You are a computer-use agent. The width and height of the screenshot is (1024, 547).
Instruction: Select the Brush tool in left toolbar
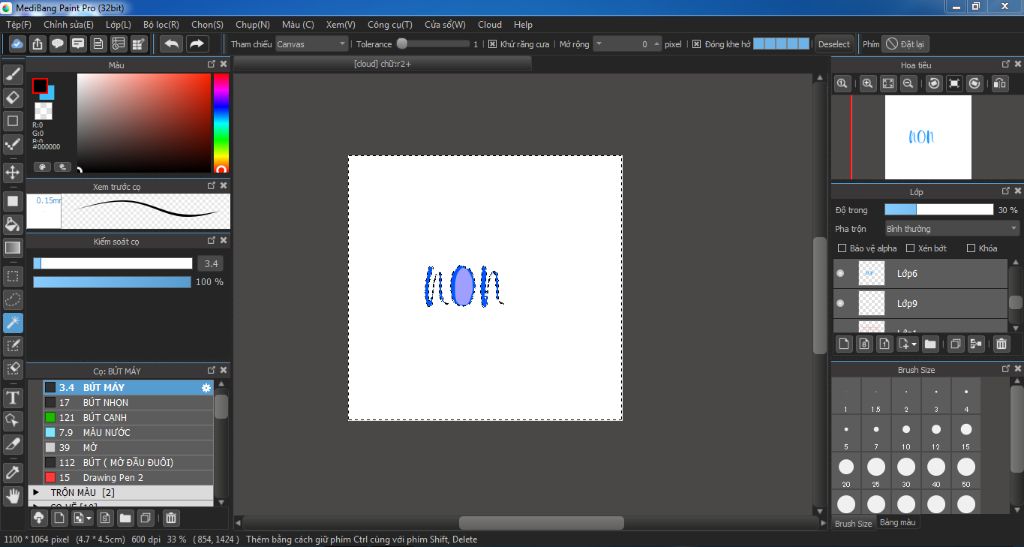coord(12,74)
